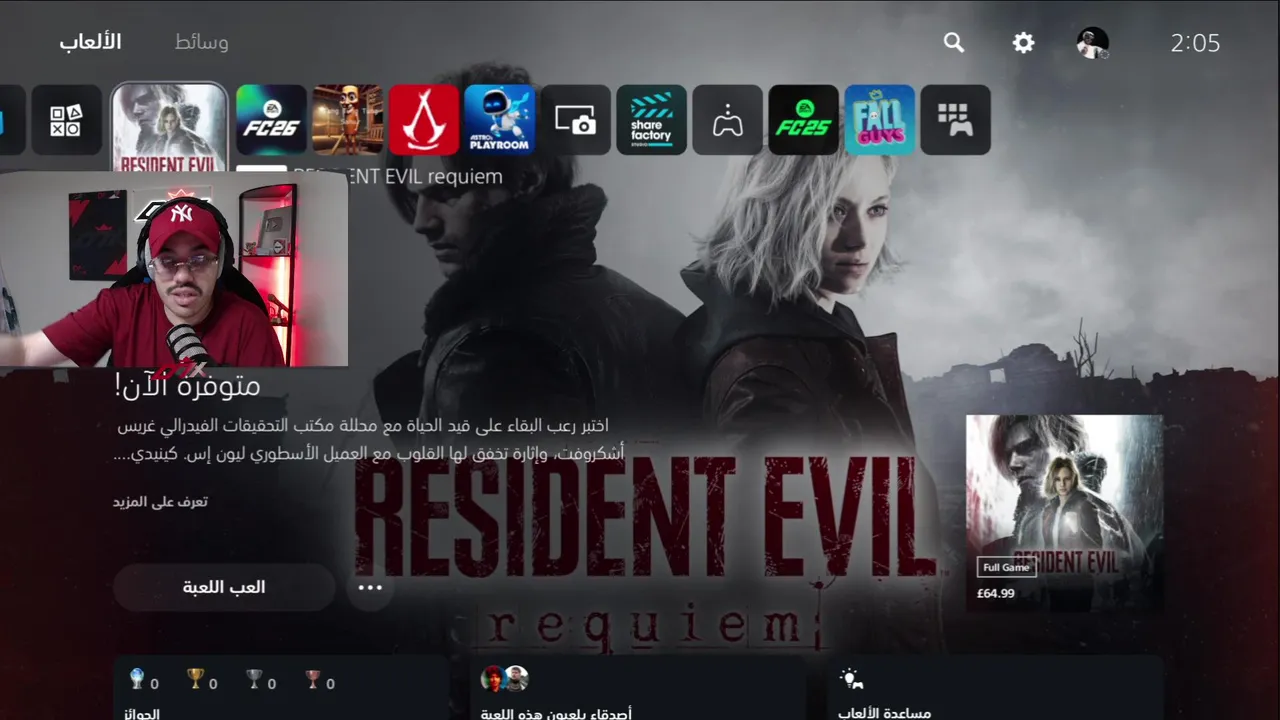Screen dimensions: 1280x720
Task: Click the RESIDENT EVIL requiem title label
Action: 397,177
